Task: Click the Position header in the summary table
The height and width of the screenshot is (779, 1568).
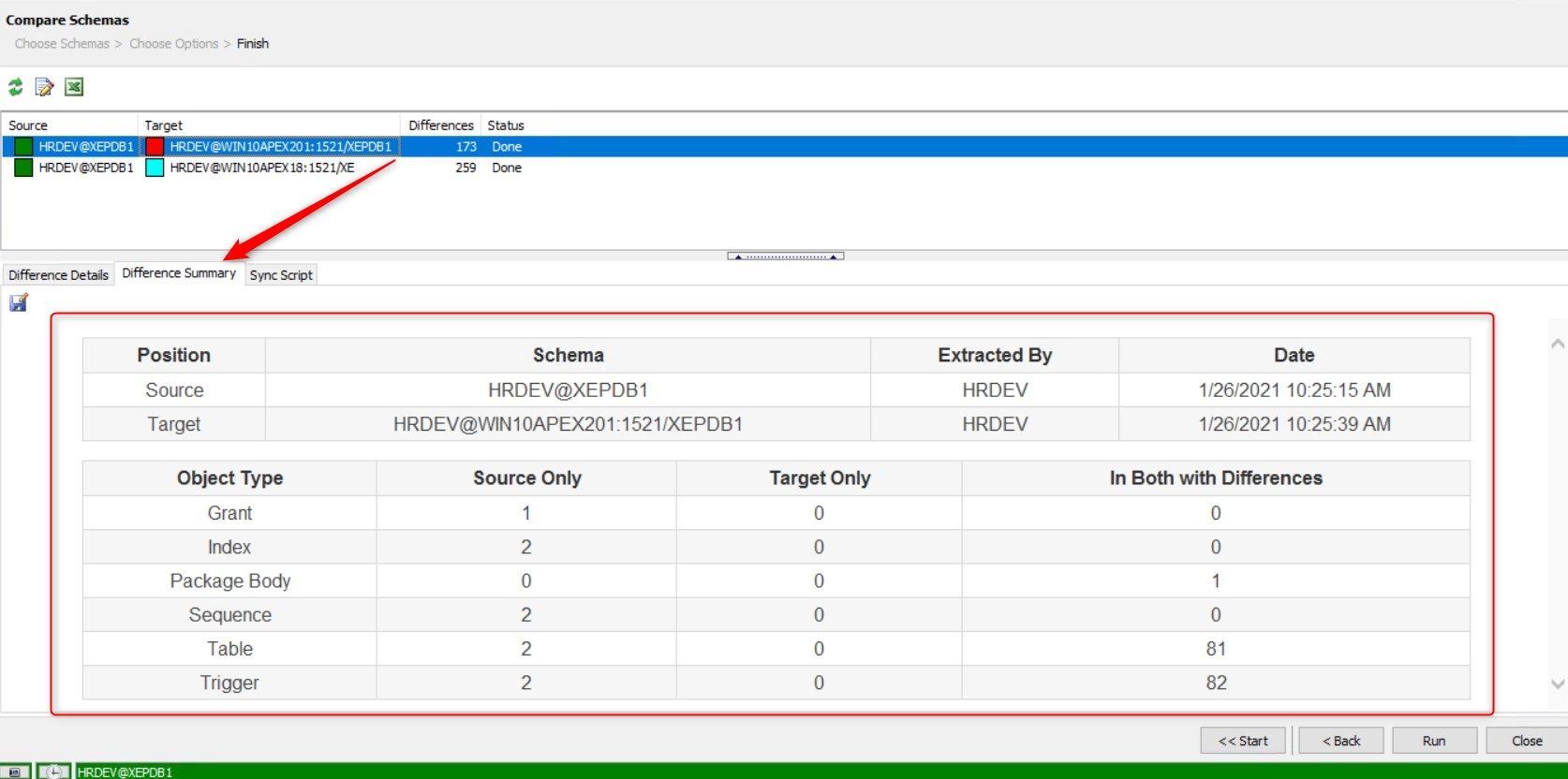Action: (x=174, y=355)
